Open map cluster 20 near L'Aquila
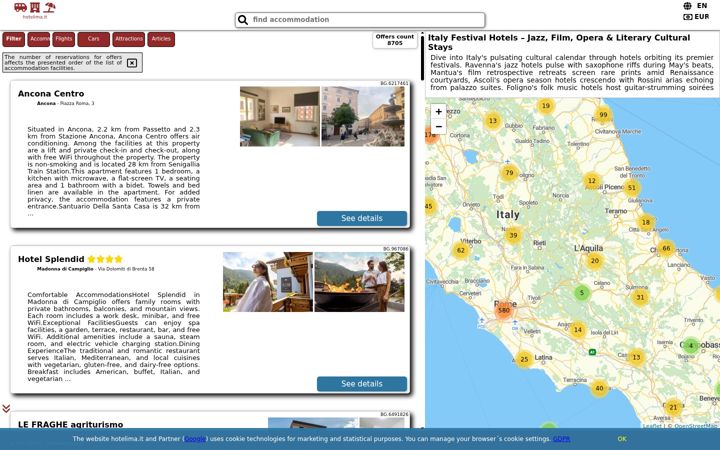720x450 pixels. click(595, 261)
